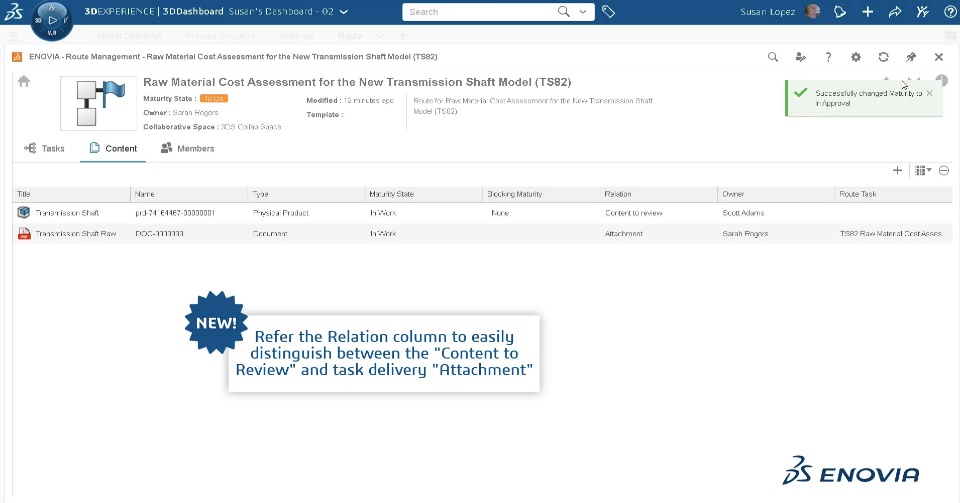Add content with the plus icon
The height and width of the screenshot is (503, 960).
pyautogui.click(x=898, y=171)
